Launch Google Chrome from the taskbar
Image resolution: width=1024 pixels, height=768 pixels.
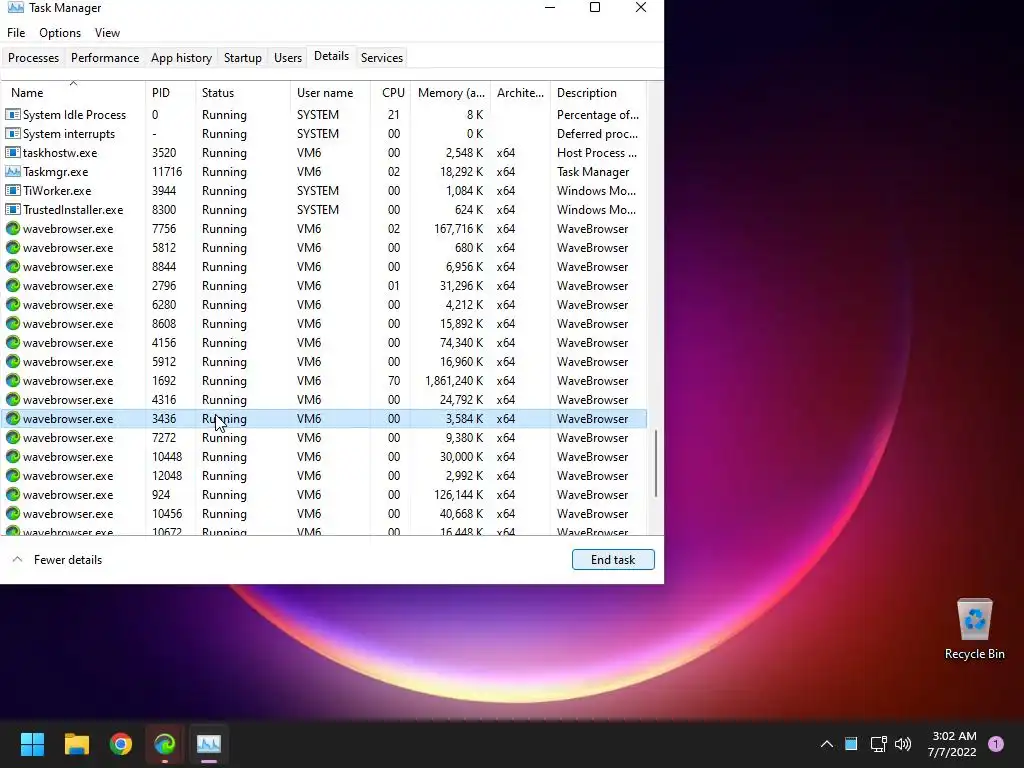[121, 744]
